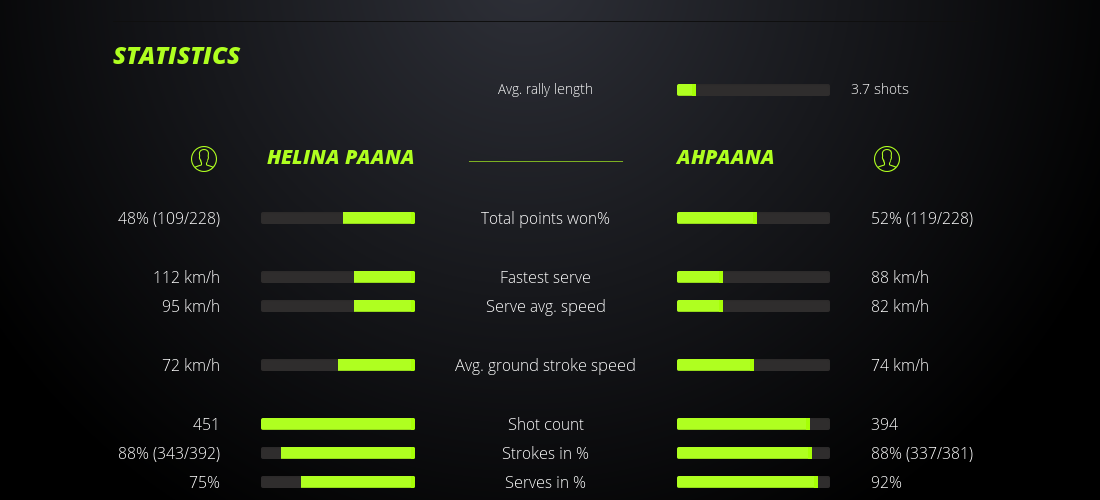Click the Total points won% label
The image size is (1100, 500).
[545, 218]
